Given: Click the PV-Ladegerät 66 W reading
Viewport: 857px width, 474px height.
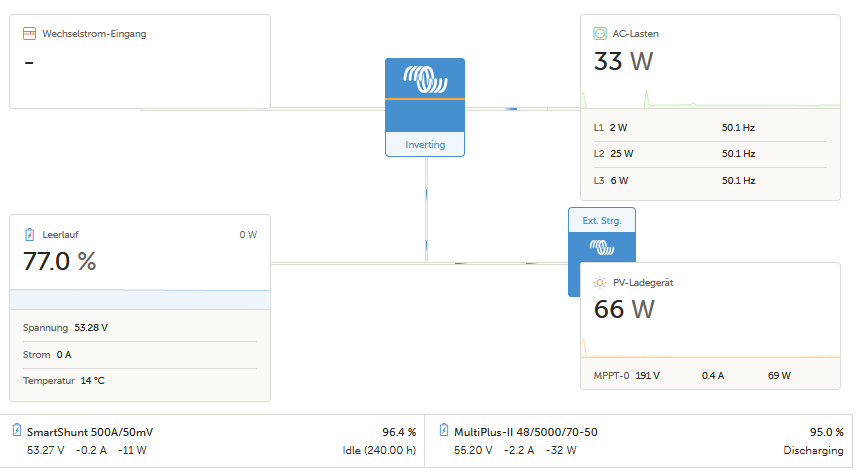Looking at the screenshot, I should coord(624,310).
